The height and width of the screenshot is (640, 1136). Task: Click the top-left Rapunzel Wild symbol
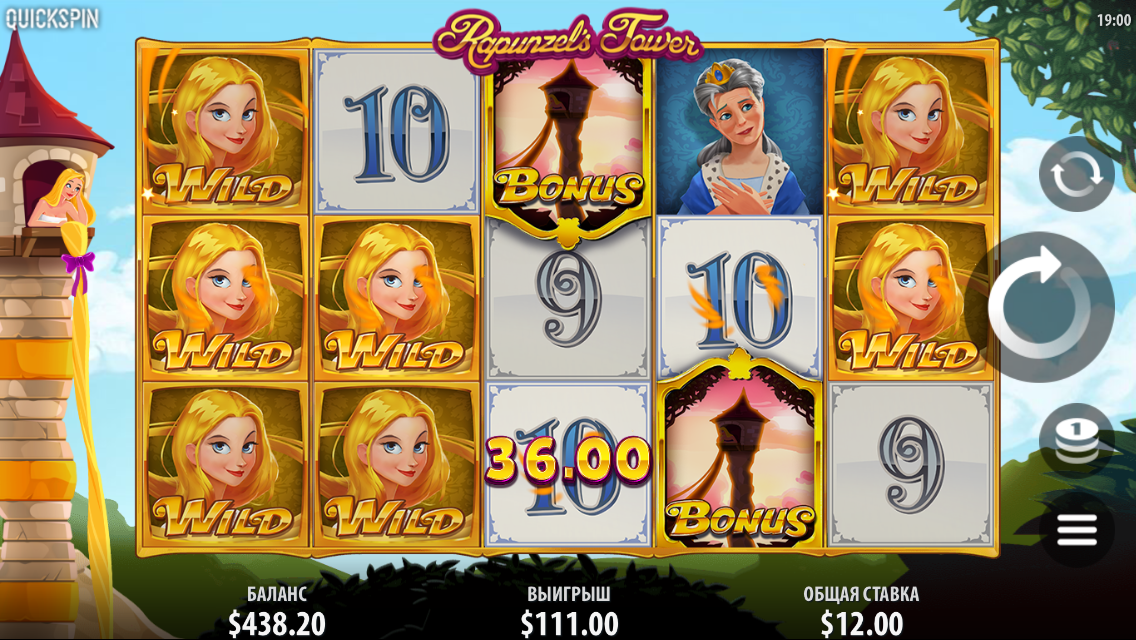point(225,131)
